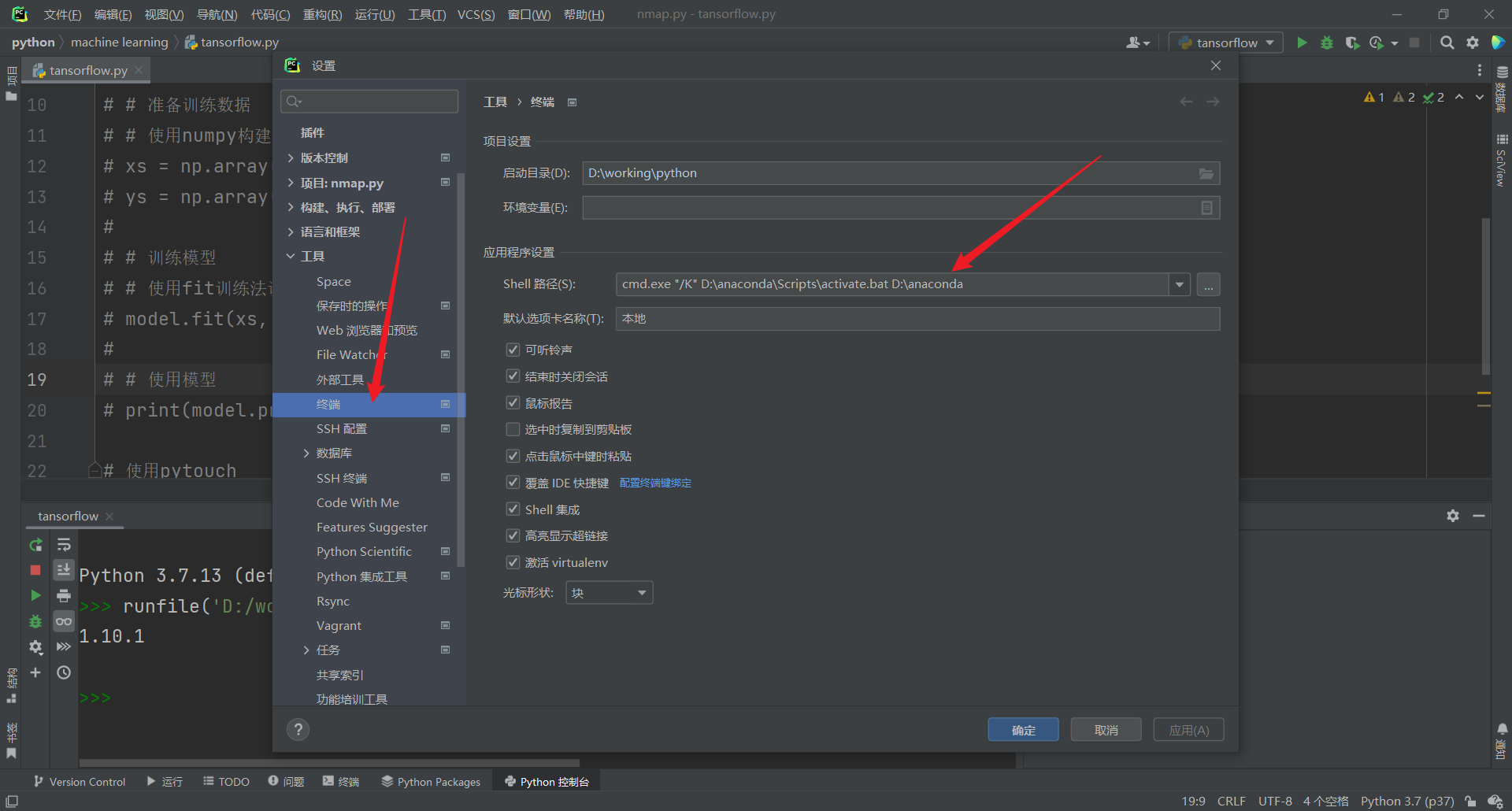This screenshot has width=1512, height=811.
Task: Click the 配置终端键绑定 link
Action: [655, 483]
